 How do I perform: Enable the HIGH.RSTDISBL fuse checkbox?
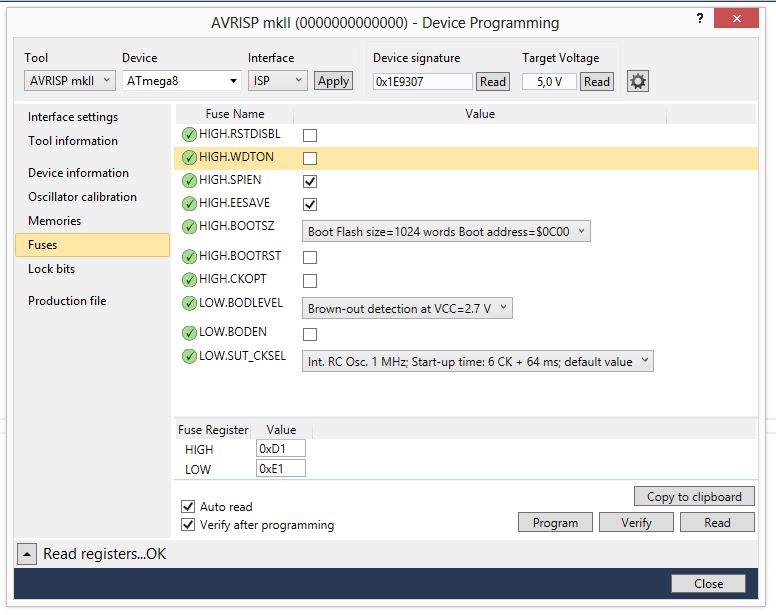pyautogui.click(x=310, y=135)
